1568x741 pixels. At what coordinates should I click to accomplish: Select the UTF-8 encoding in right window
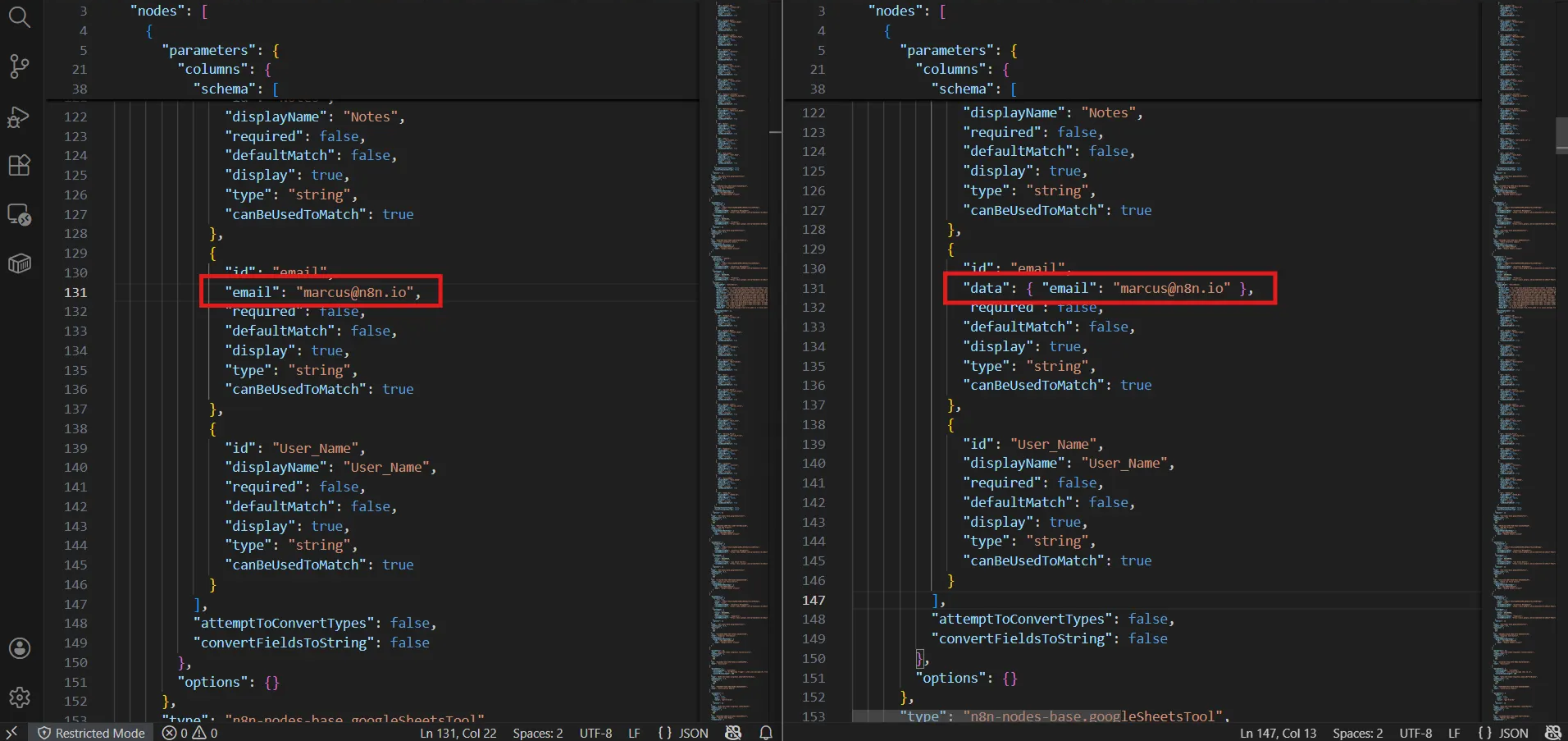click(1415, 733)
